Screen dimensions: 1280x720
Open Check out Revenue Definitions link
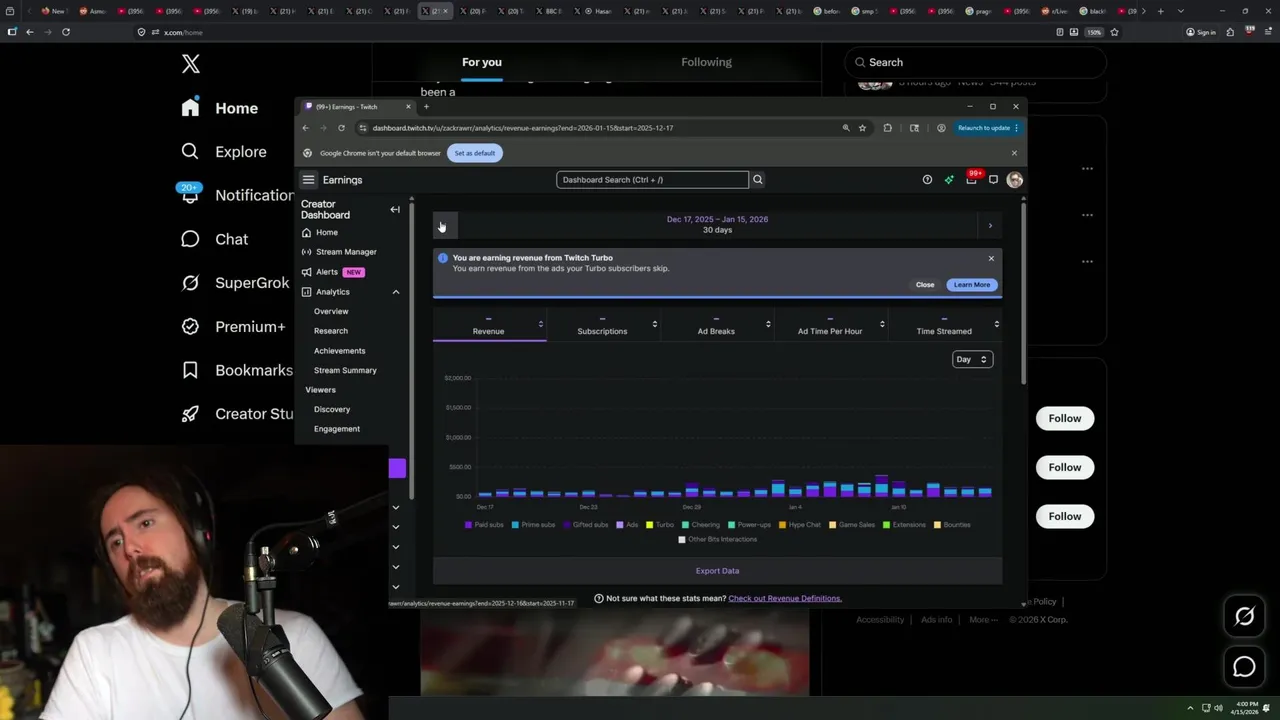(785, 598)
